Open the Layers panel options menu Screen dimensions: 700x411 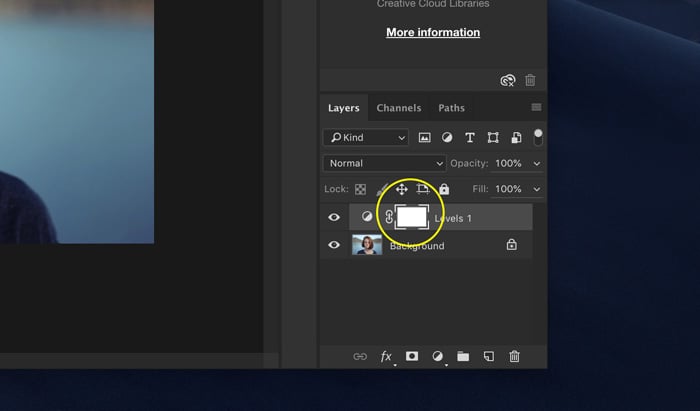[x=536, y=107]
